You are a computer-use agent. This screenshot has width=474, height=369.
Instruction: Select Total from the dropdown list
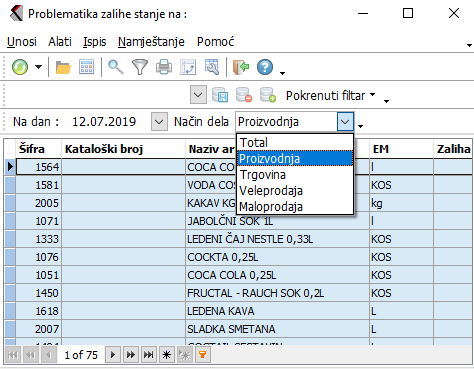point(295,142)
